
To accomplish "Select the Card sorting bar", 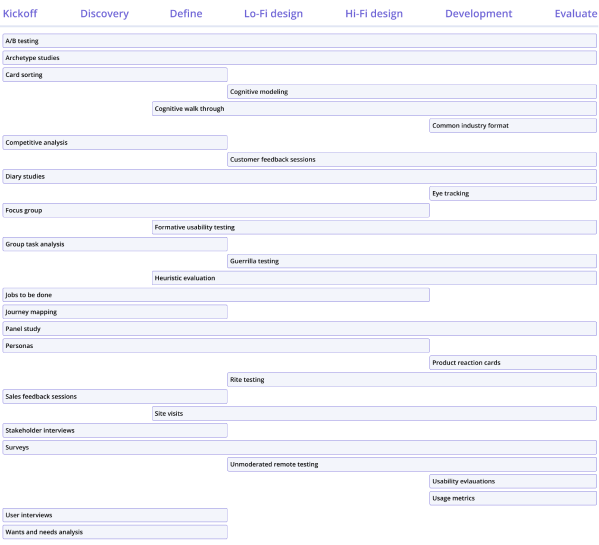I will click(115, 75).
